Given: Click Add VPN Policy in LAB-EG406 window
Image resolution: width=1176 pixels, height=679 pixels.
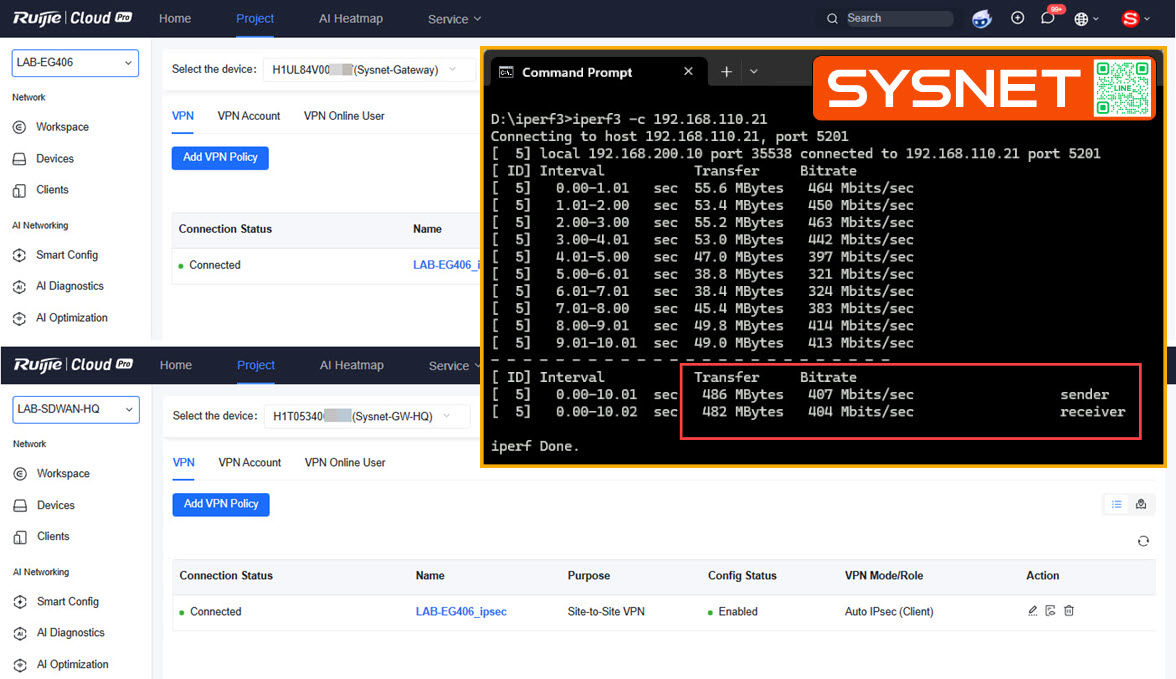Looking at the screenshot, I should click(x=220, y=158).
